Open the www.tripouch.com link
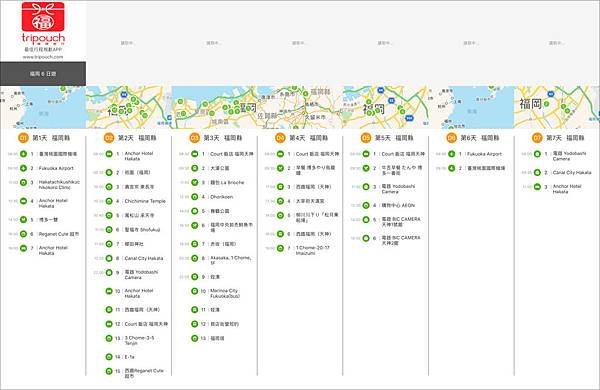Screen dimensions: 600x390 [43, 57]
